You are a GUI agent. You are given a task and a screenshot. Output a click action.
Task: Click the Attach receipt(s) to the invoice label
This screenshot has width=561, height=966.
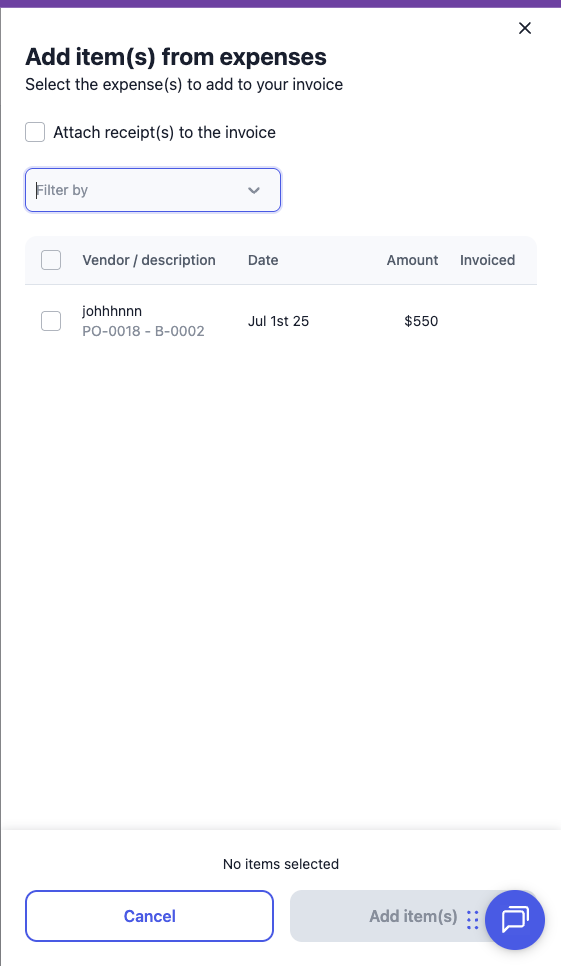click(x=164, y=132)
